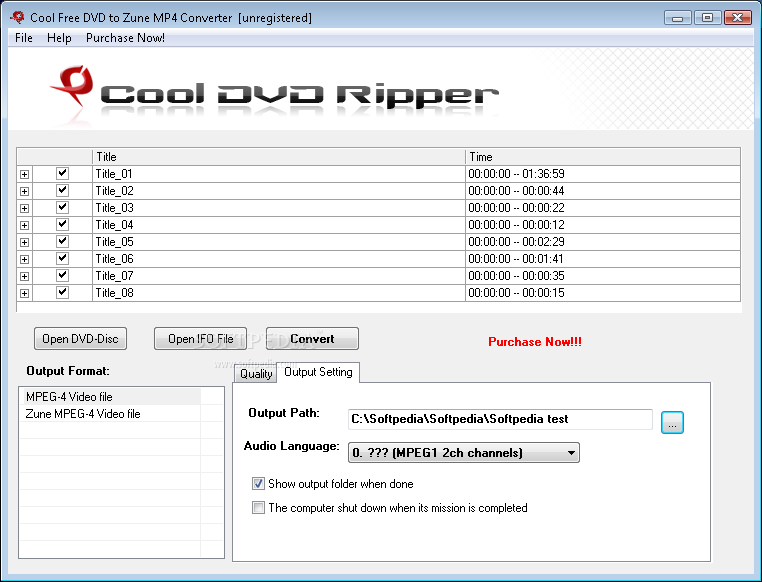Expand the Title_04 row
Viewport: 762px width, 582px height.
(x=24, y=225)
